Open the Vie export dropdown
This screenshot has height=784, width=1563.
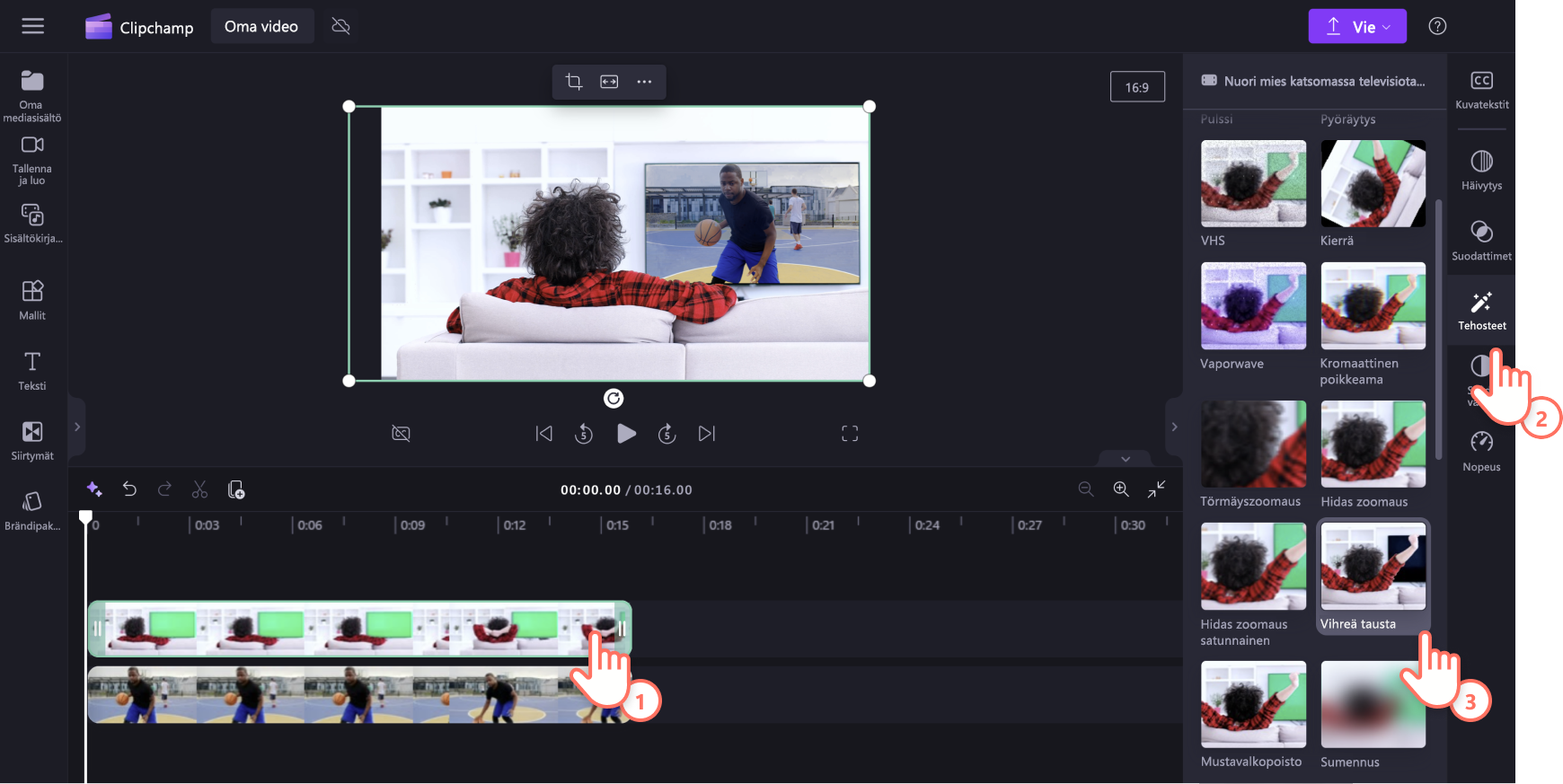[1357, 26]
